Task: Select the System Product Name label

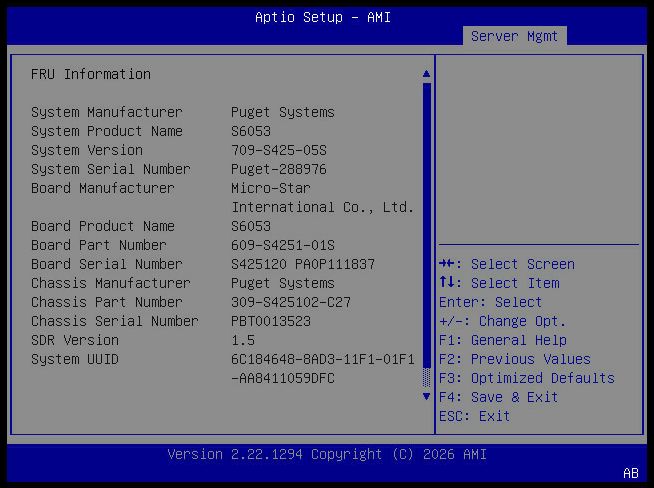Action: pyautogui.click(x=106, y=131)
